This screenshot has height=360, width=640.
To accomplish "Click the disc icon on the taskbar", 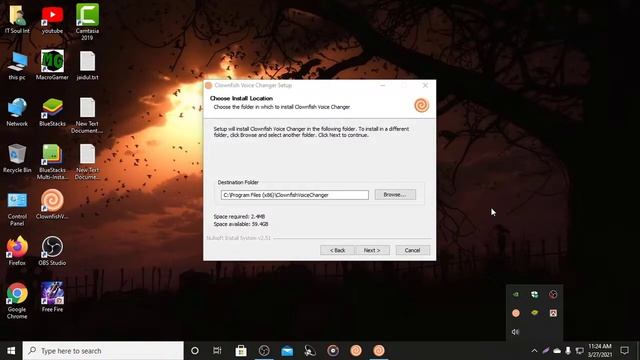I will point(333,351).
